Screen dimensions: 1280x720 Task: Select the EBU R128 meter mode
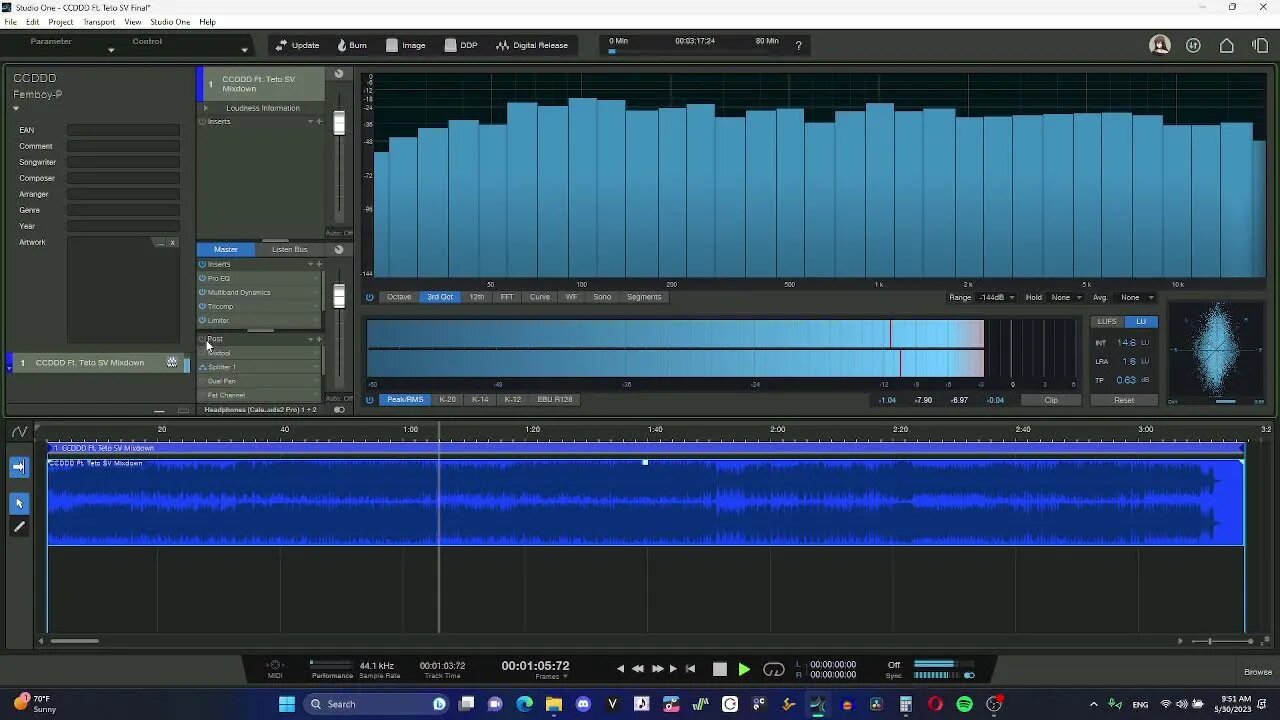pos(555,400)
